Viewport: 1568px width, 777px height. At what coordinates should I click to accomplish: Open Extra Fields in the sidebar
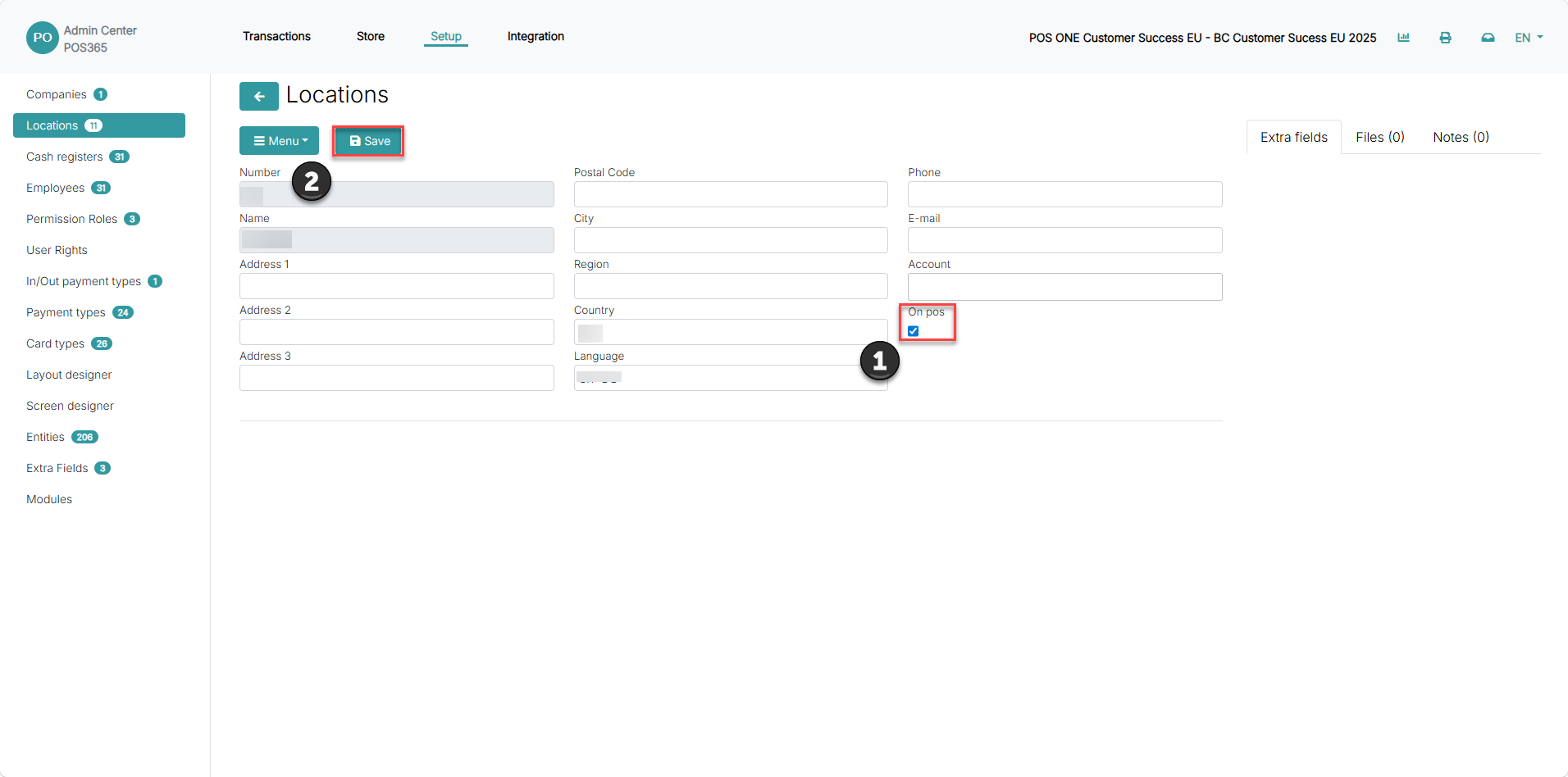coord(68,468)
